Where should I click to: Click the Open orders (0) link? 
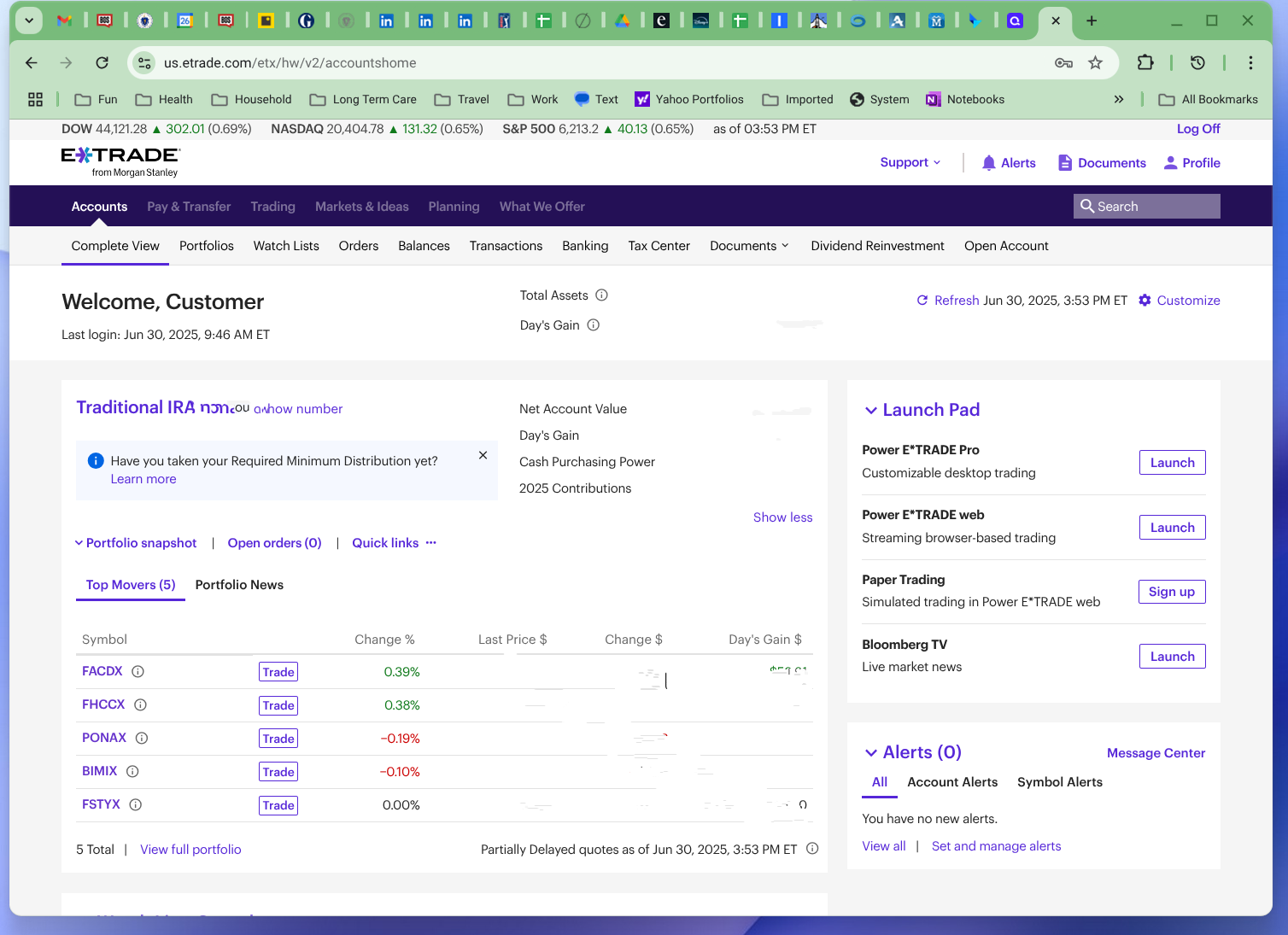[275, 543]
